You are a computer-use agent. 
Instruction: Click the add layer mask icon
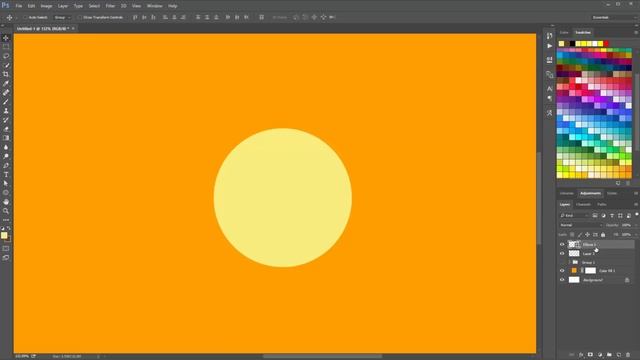590,355
